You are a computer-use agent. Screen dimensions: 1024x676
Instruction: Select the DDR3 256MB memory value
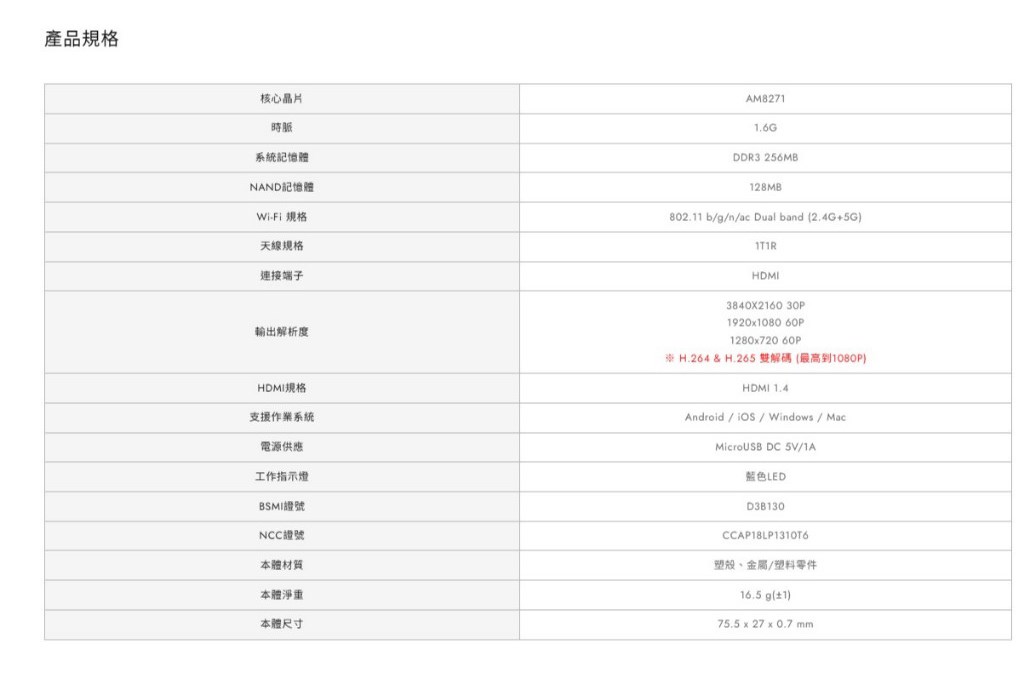765,158
